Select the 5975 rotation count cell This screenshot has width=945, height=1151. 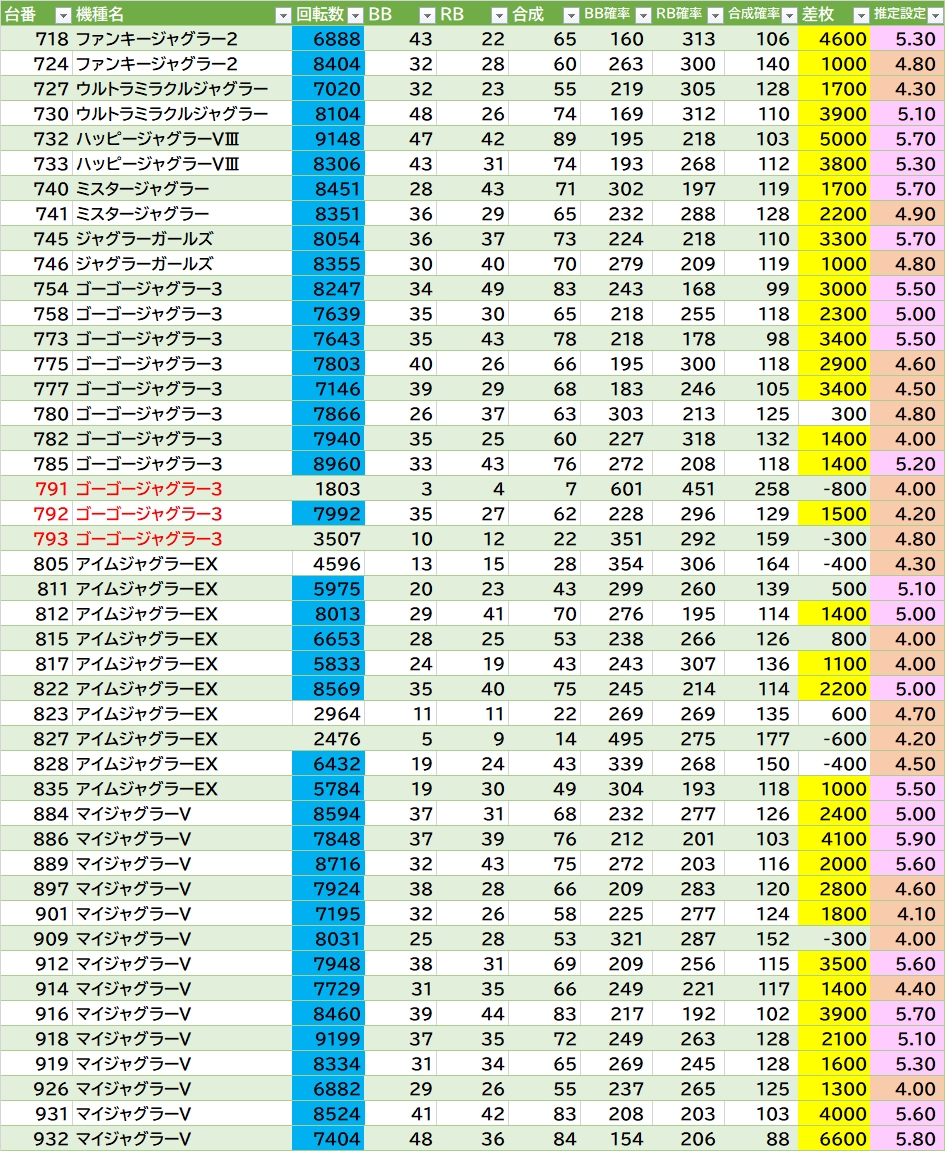point(328,588)
